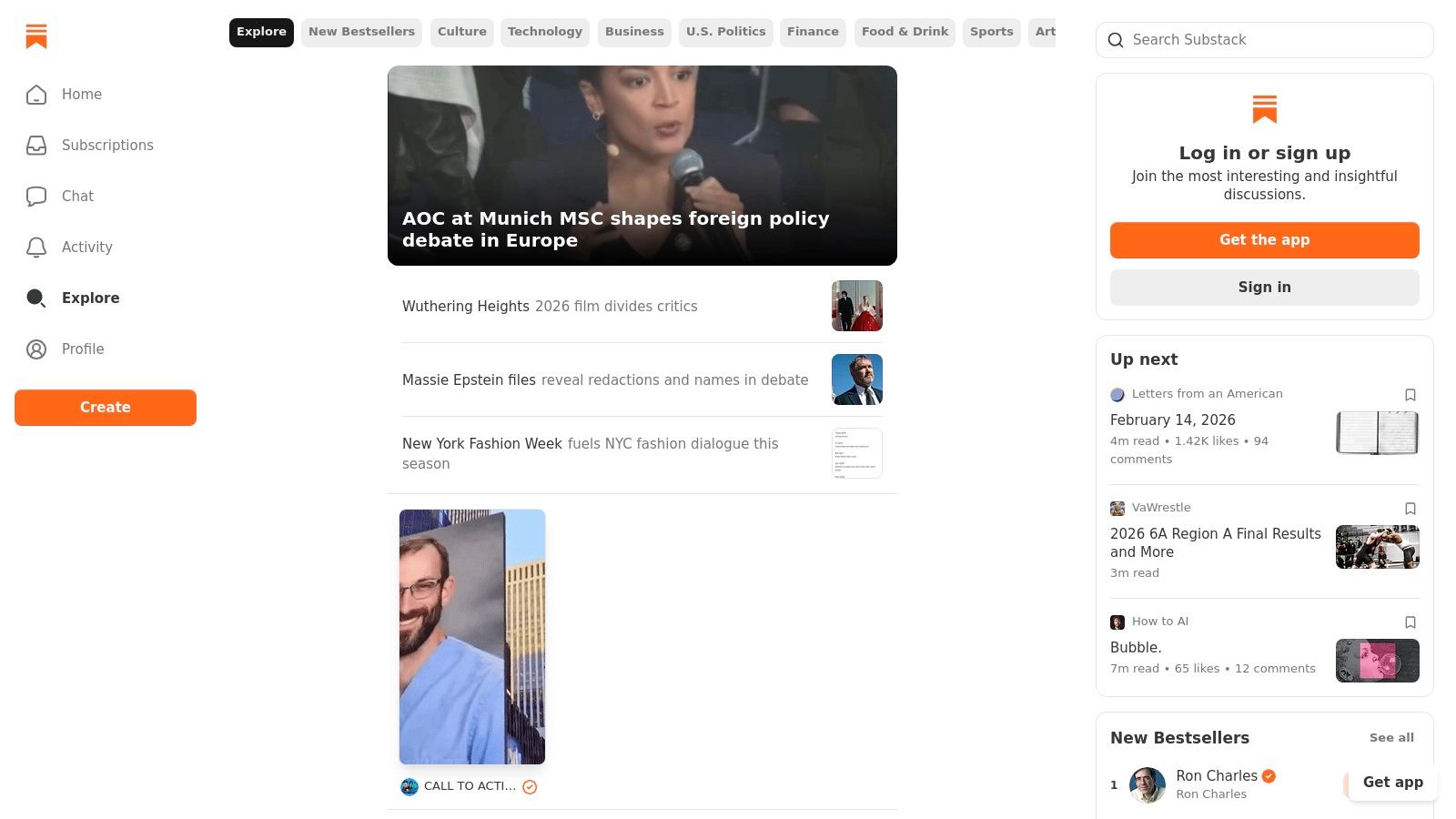Open the U.S. Politics category
The image size is (1456, 819).
click(x=725, y=32)
